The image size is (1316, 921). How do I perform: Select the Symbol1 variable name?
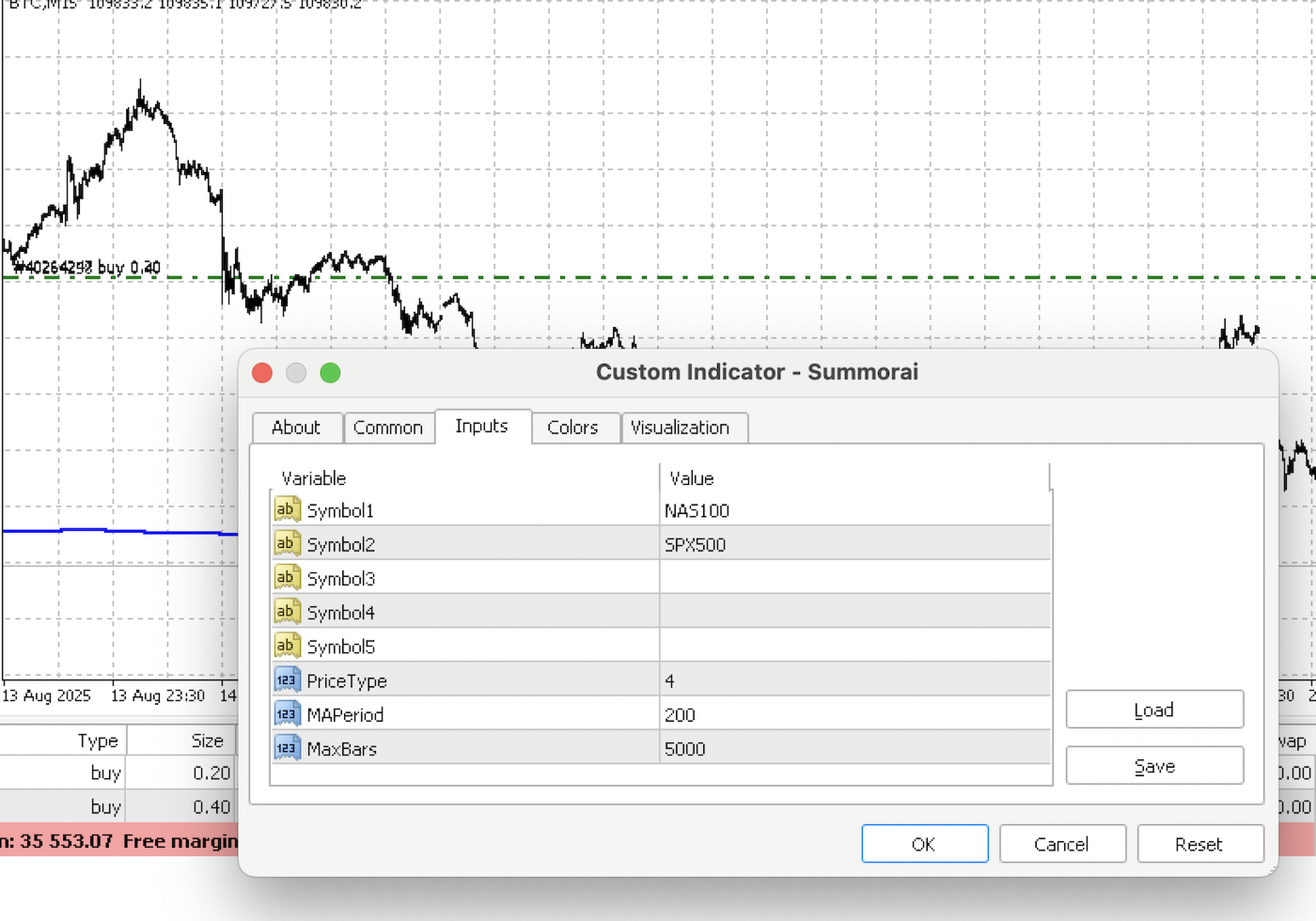(x=340, y=510)
